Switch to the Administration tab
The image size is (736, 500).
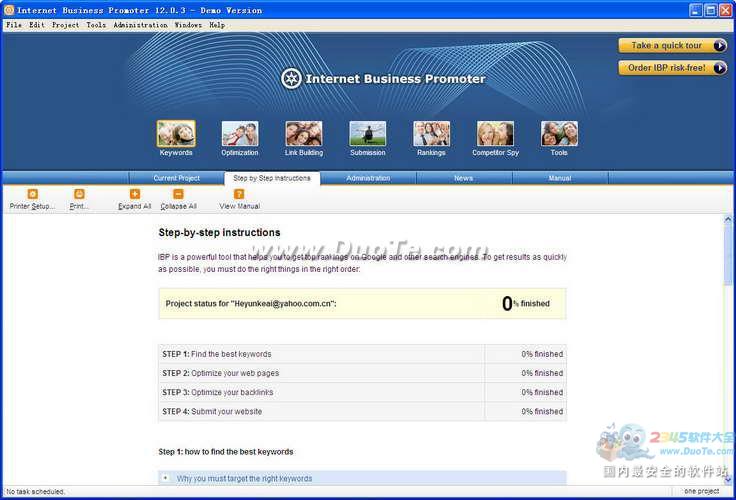tap(368, 178)
